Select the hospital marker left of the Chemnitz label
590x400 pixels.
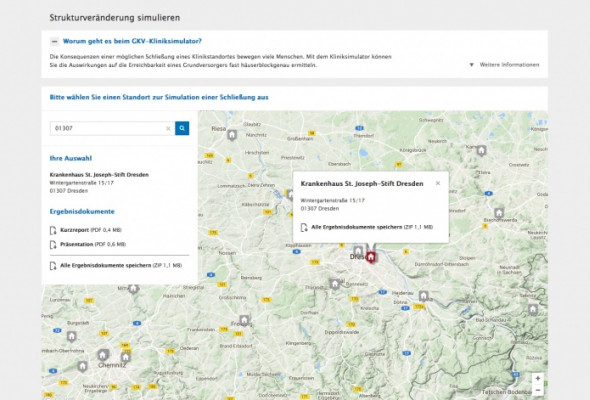82,366
